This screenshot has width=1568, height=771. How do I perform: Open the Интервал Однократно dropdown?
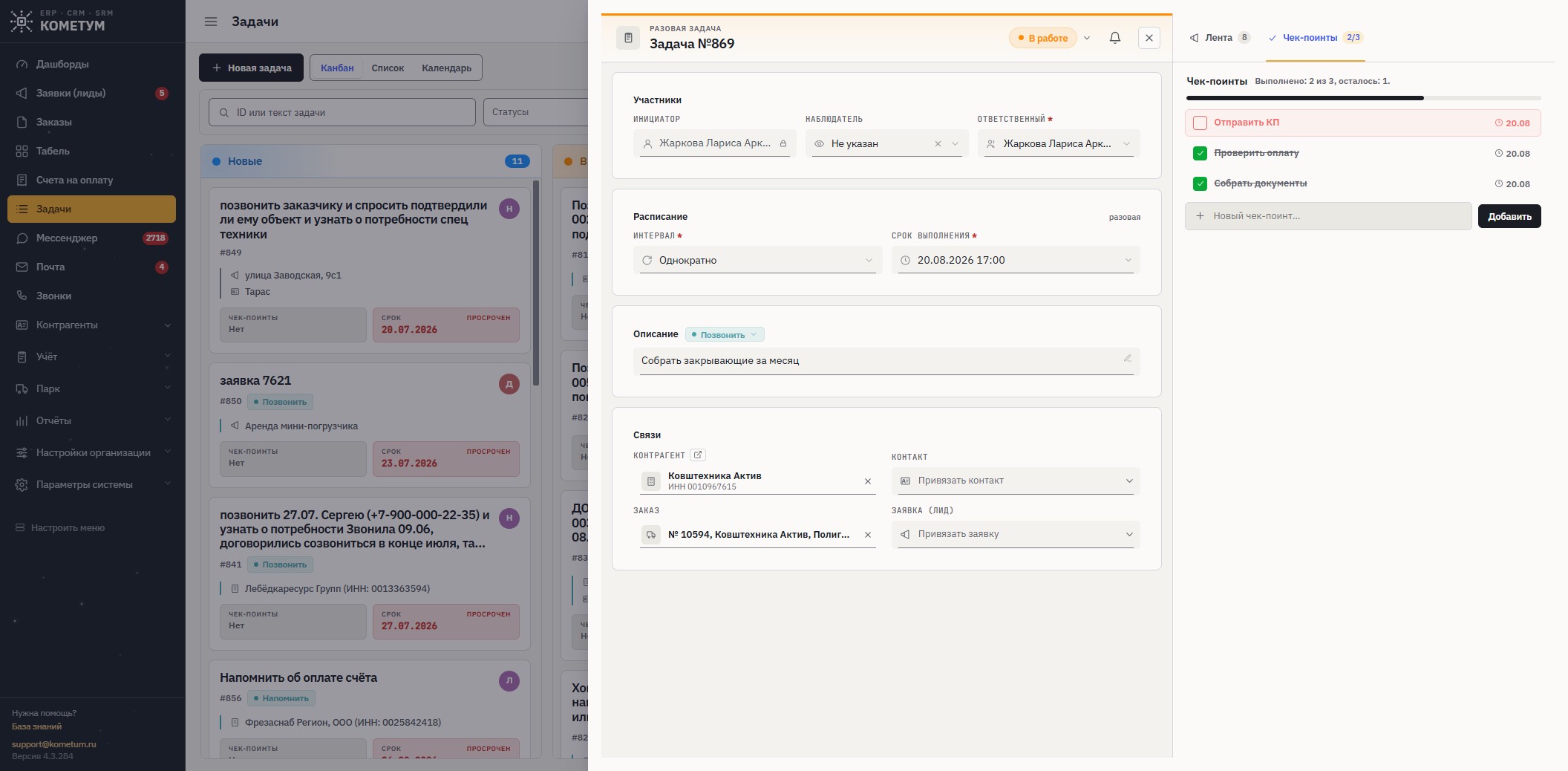[758, 260]
